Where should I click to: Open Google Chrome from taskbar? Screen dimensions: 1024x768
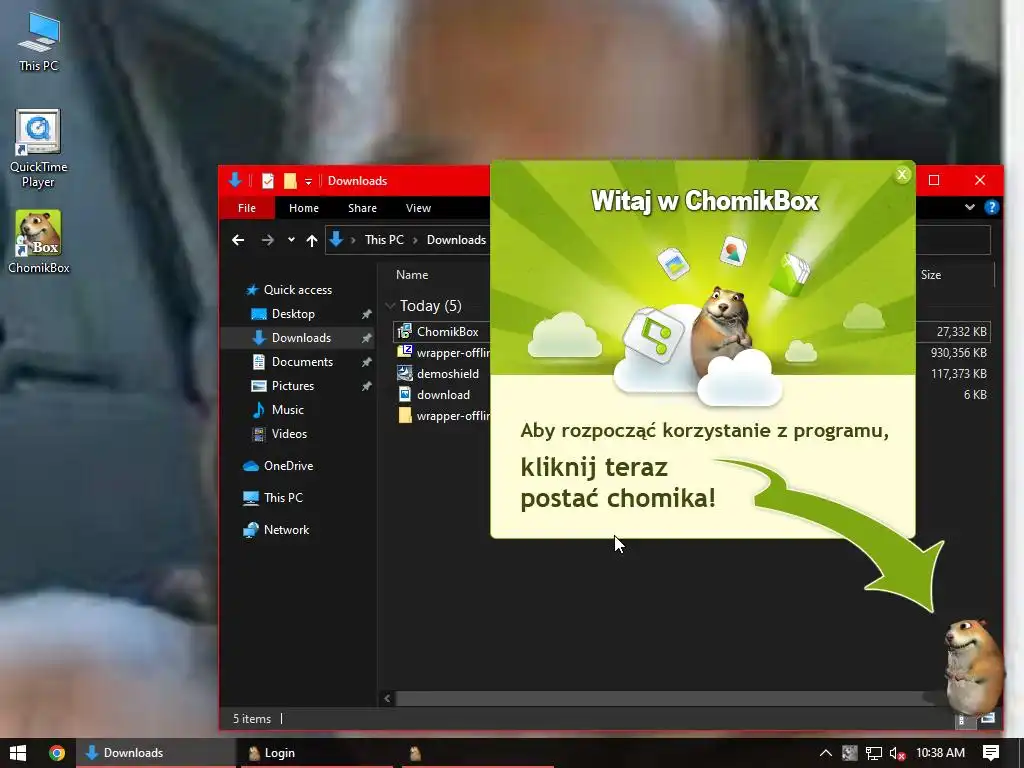[x=57, y=753]
